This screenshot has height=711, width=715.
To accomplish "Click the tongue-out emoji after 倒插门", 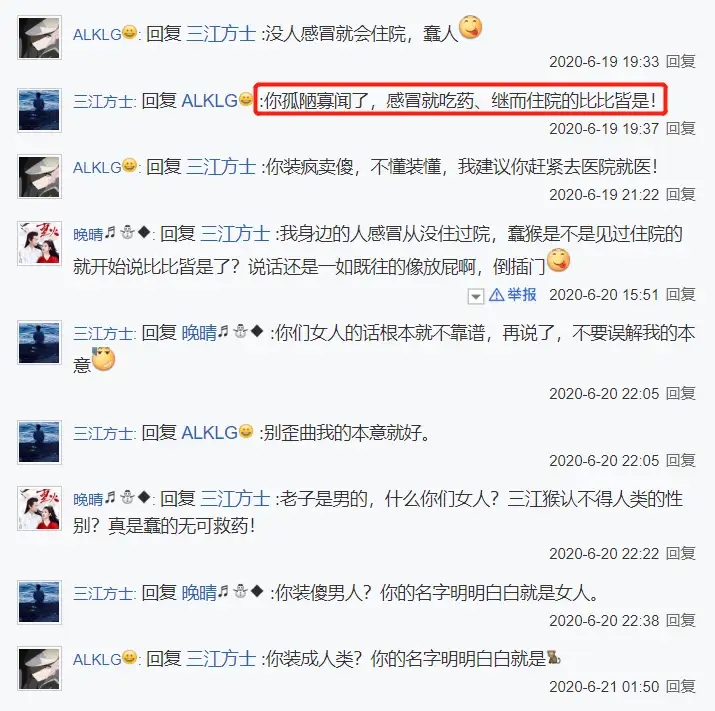I will [x=558, y=260].
